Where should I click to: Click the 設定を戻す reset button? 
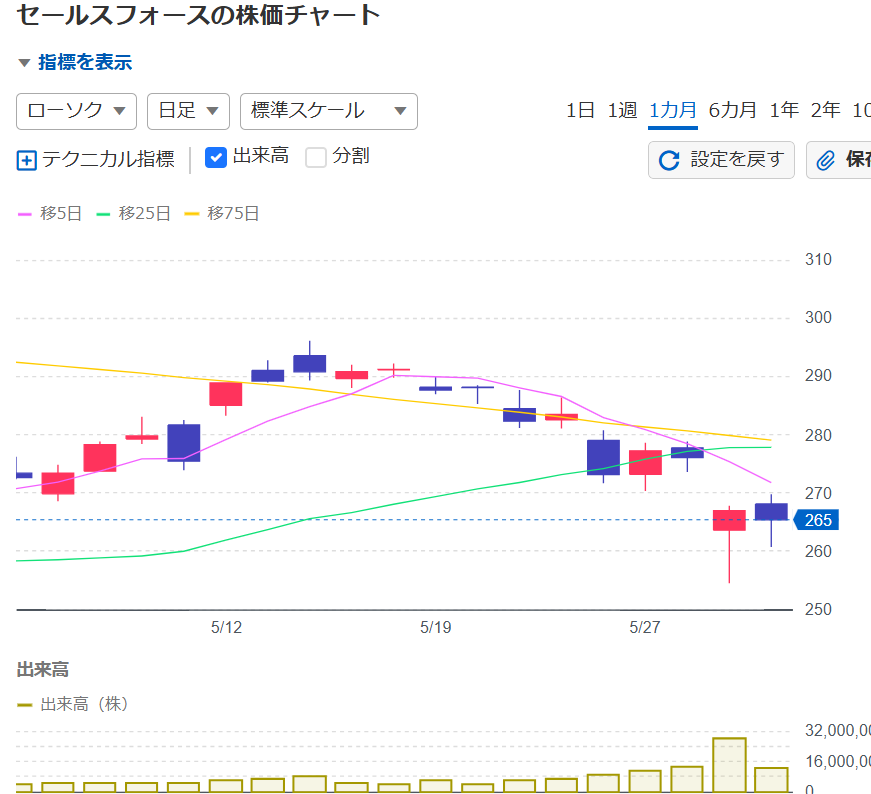[x=721, y=160]
